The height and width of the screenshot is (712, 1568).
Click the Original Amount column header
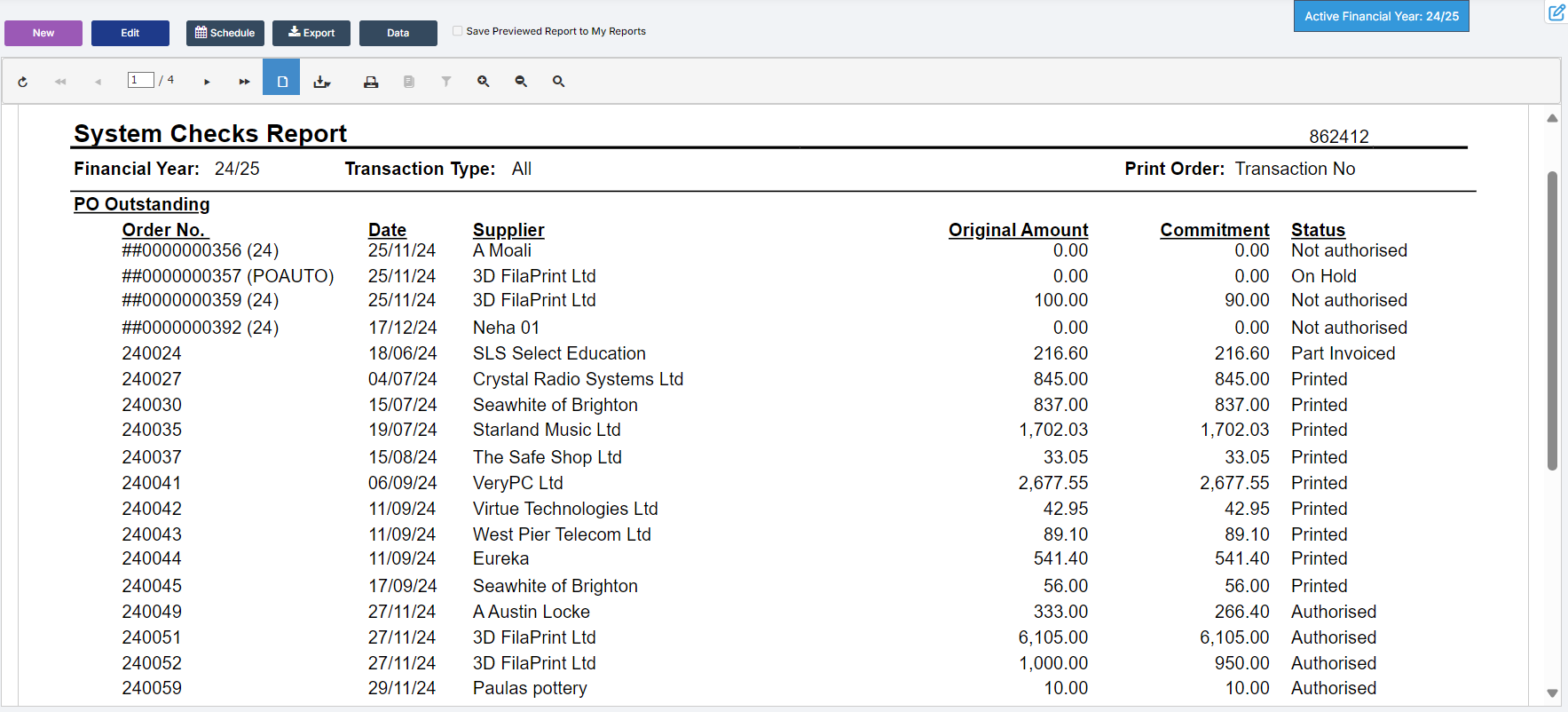[1018, 230]
